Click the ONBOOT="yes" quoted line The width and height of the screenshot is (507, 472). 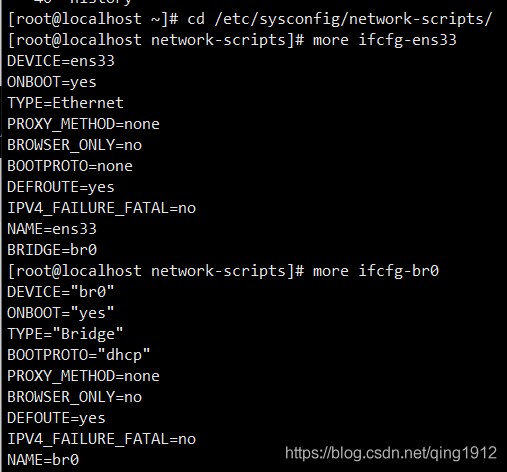tap(61, 313)
